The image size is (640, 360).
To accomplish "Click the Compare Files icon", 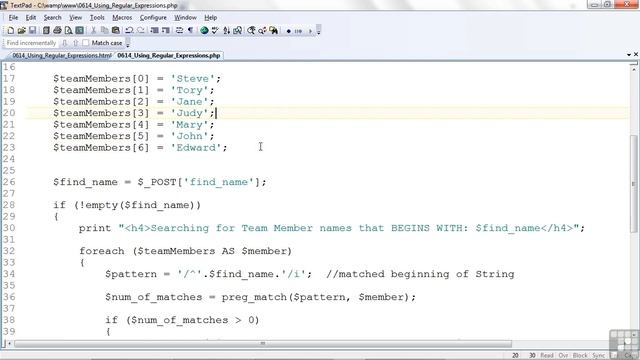I will pyautogui.click(x=238, y=31).
